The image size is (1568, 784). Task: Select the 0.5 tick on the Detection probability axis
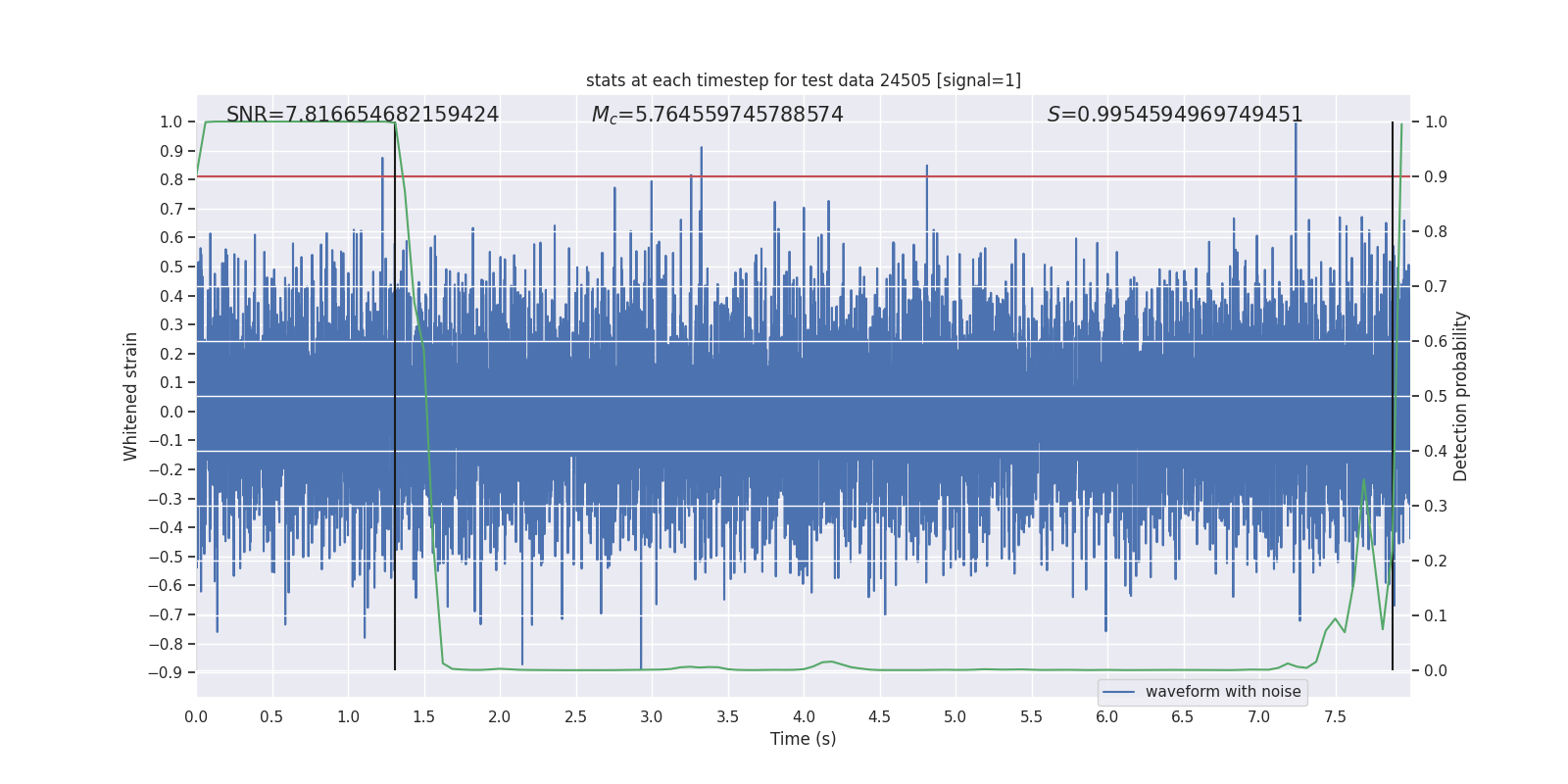click(x=1436, y=397)
